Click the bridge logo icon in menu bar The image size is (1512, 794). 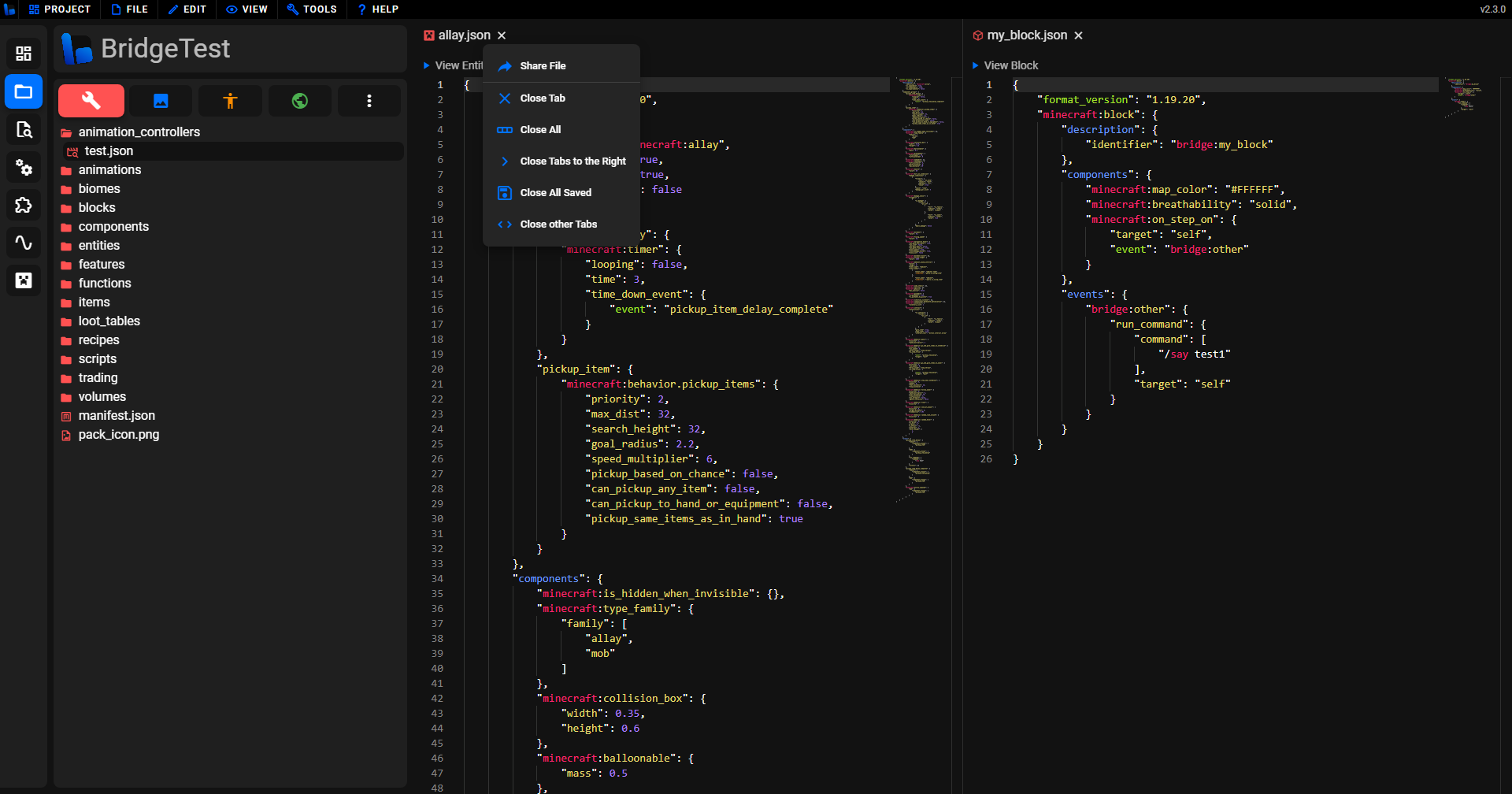click(x=9, y=9)
